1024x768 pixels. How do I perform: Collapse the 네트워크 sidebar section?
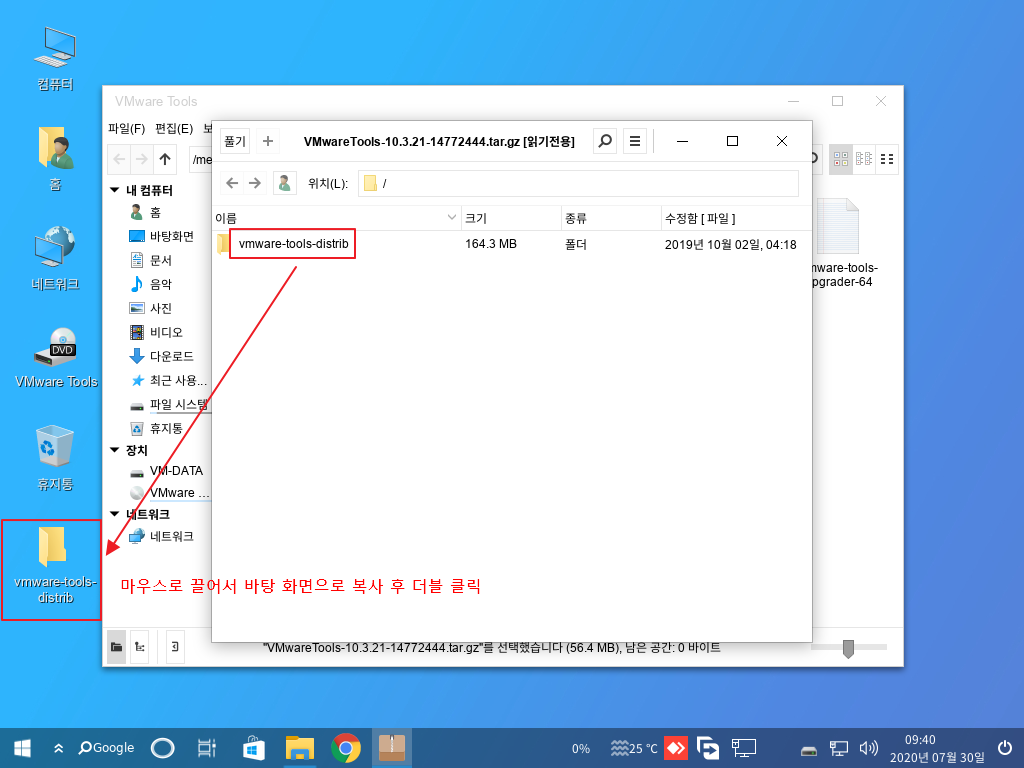(x=115, y=514)
